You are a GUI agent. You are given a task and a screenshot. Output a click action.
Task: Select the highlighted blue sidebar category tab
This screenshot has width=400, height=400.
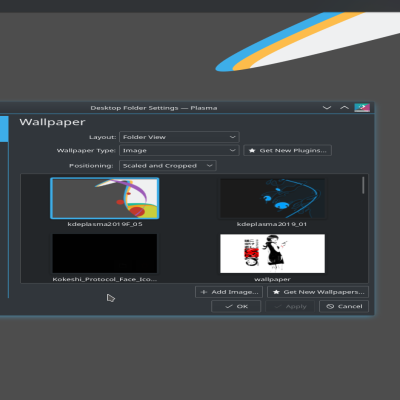click(4, 129)
